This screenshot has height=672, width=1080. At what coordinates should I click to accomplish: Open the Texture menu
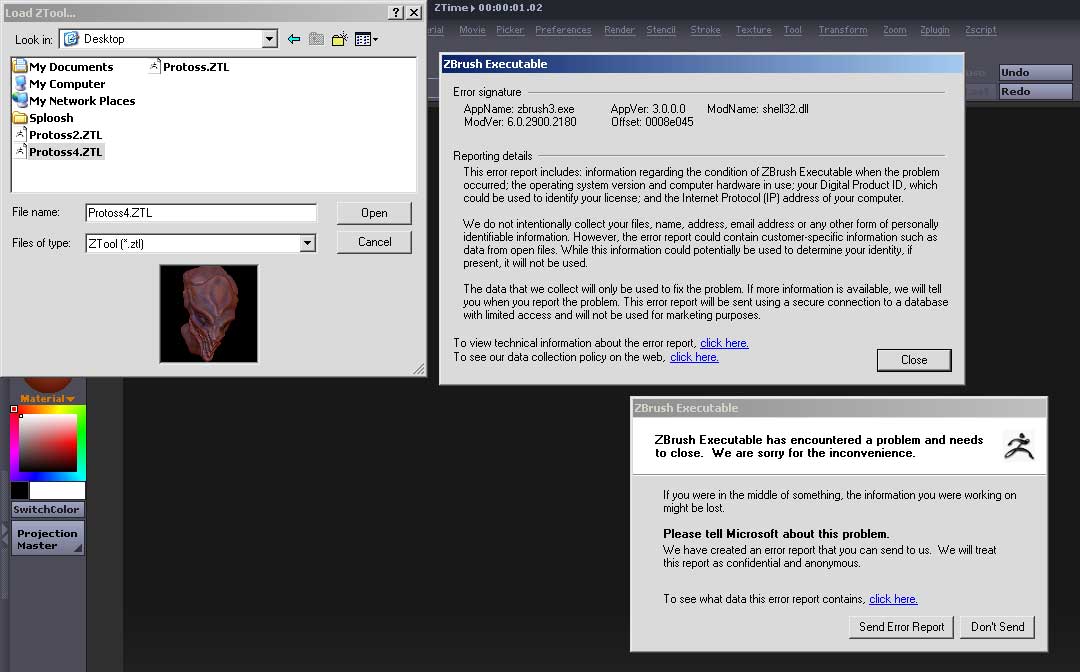(754, 30)
